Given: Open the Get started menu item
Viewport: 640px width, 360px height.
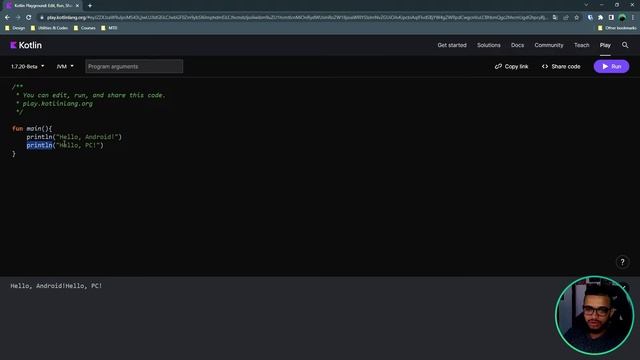Looking at the screenshot, I should [452, 45].
